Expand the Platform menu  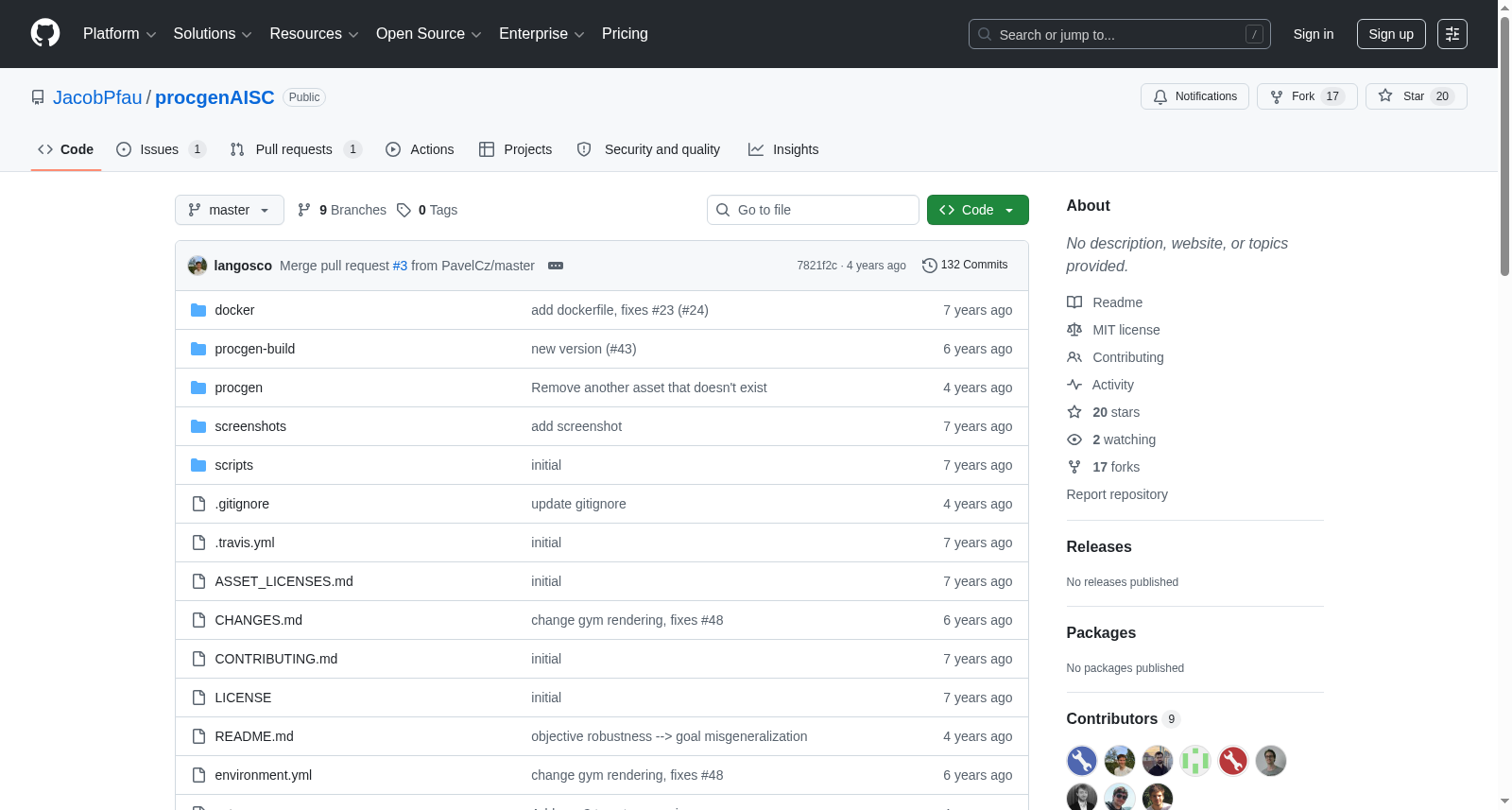click(x=120, y=34)
